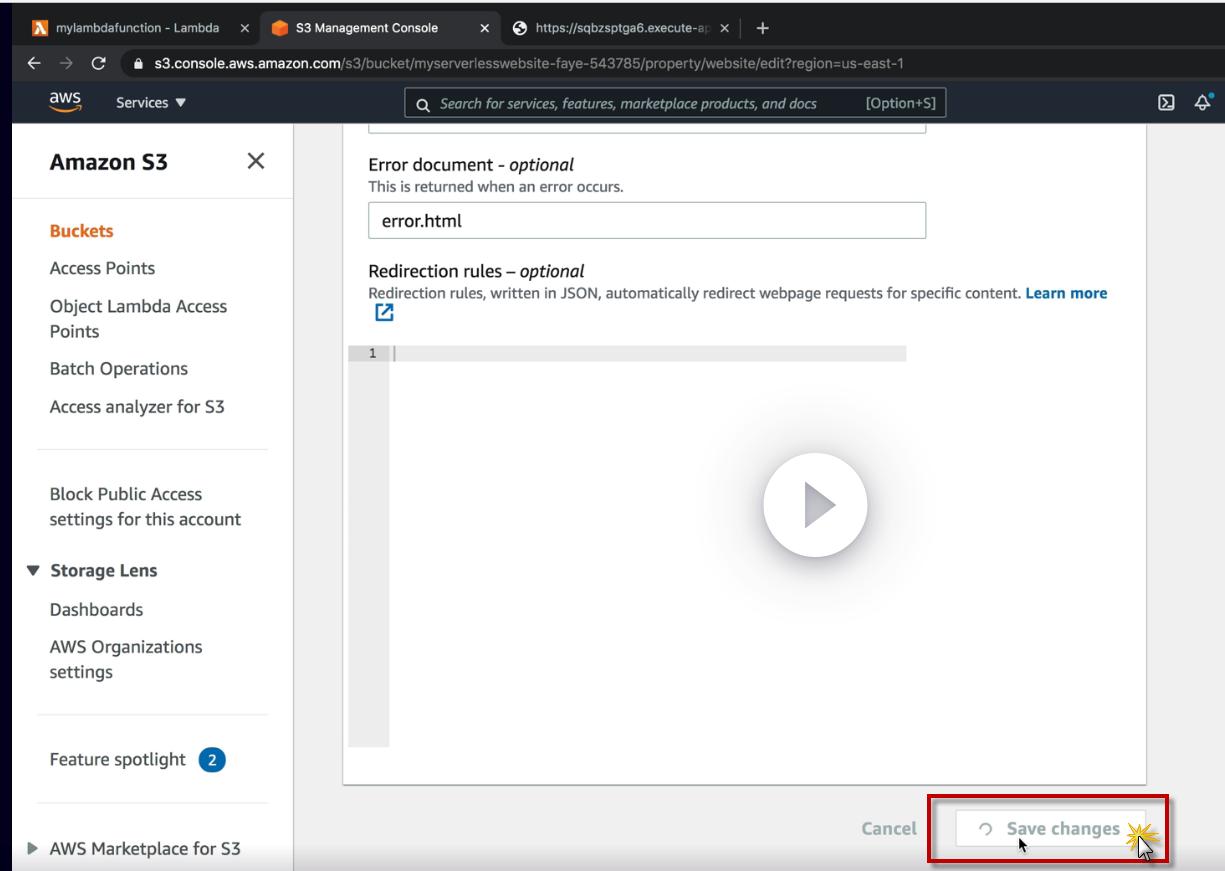The width and height of the screenshot is (1225, 871).
Task: Open the CloudShell terminal icon
Action: coord(1166,103)
